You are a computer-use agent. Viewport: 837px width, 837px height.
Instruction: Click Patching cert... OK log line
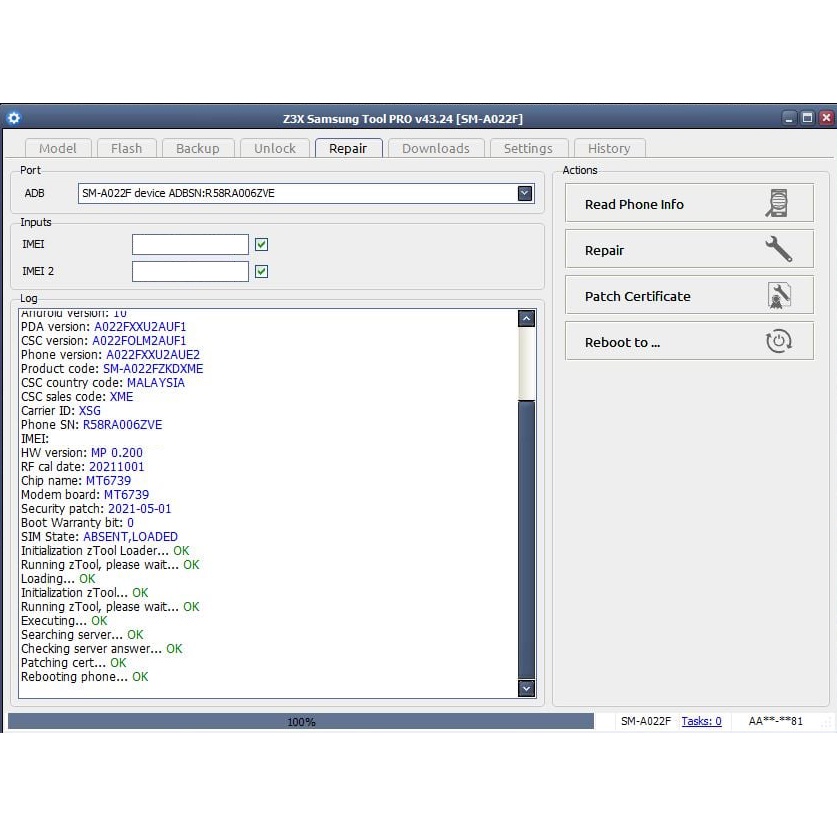point(74,662)
